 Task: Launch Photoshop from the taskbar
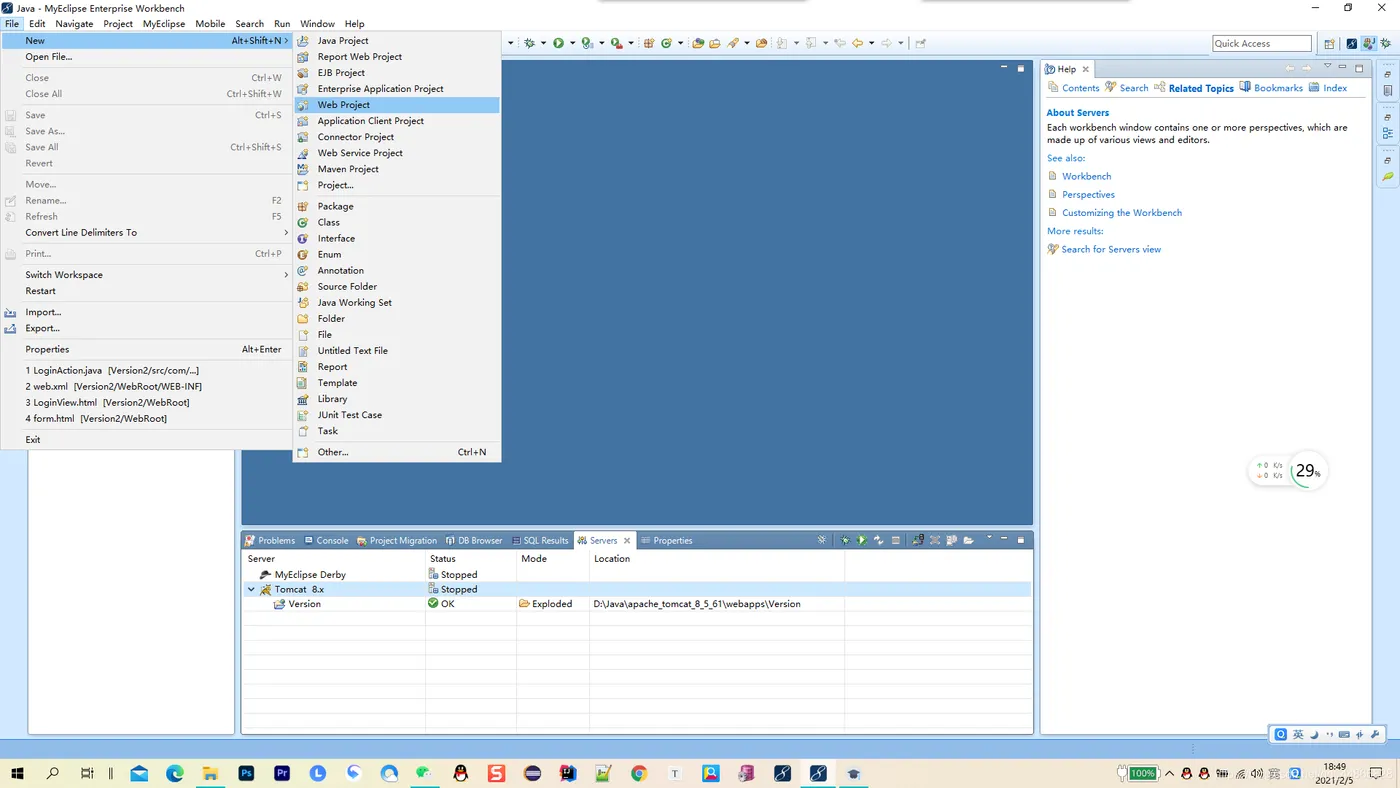tap(246, 773)
